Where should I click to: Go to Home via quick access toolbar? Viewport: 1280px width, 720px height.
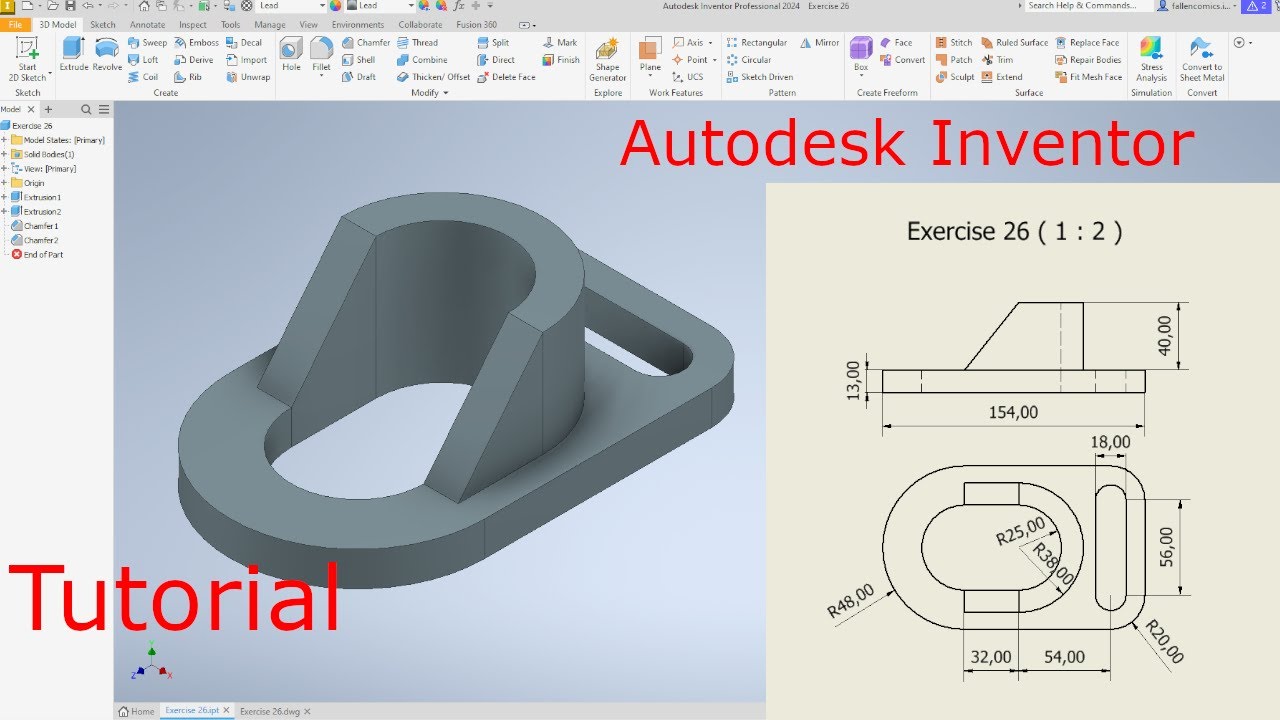(x=144, y=6)
